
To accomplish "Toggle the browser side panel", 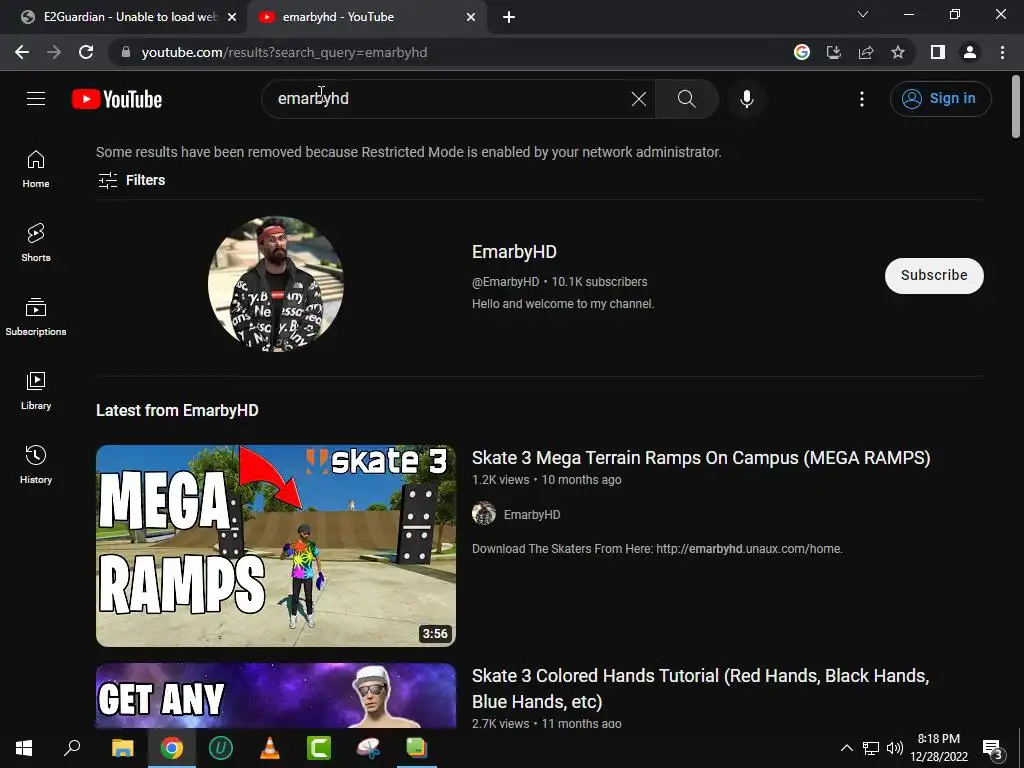I will (938, 52).
